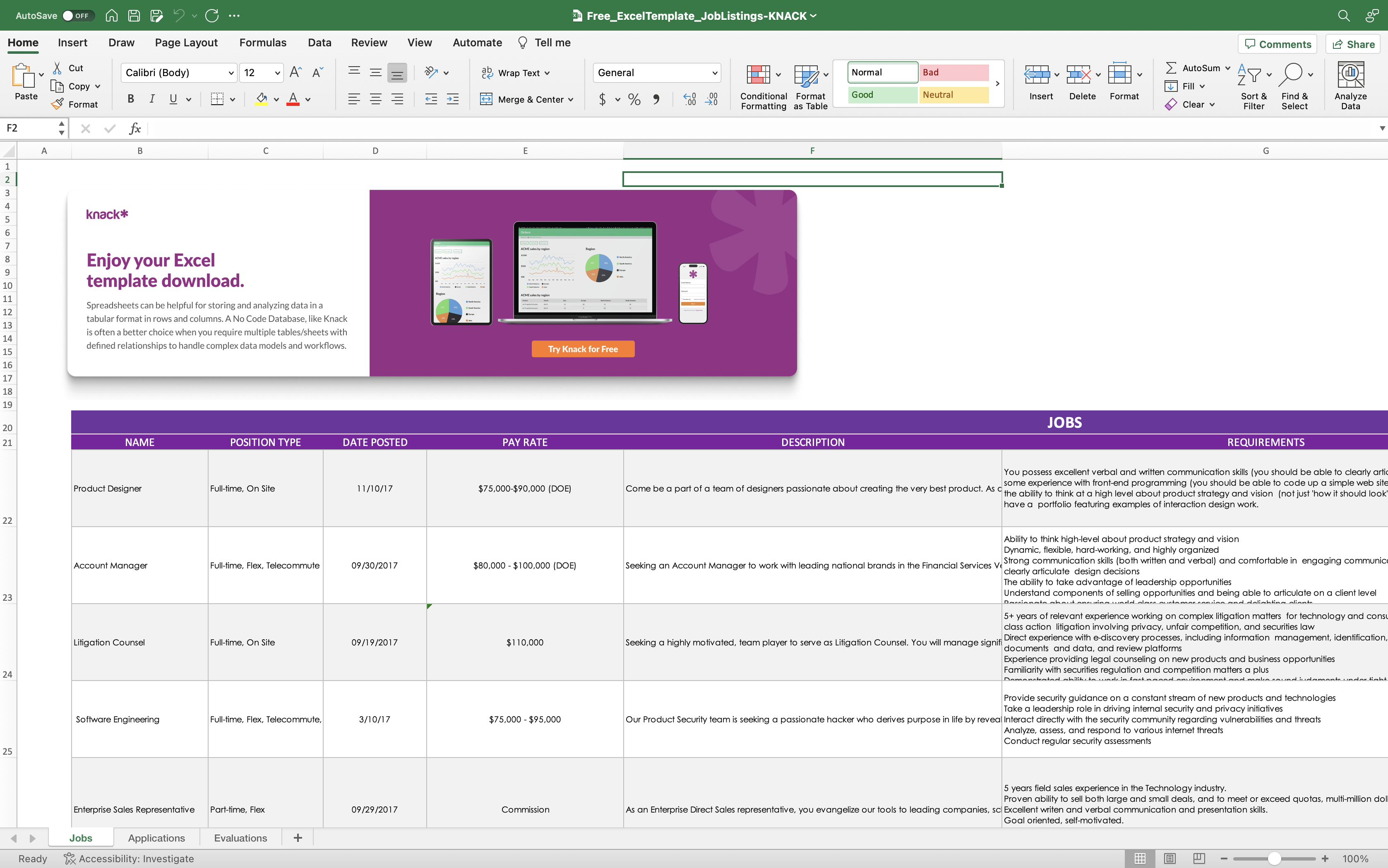1388x868 pixels.
Task: Open the Applications sheet tab
Action: coord(156,837)
